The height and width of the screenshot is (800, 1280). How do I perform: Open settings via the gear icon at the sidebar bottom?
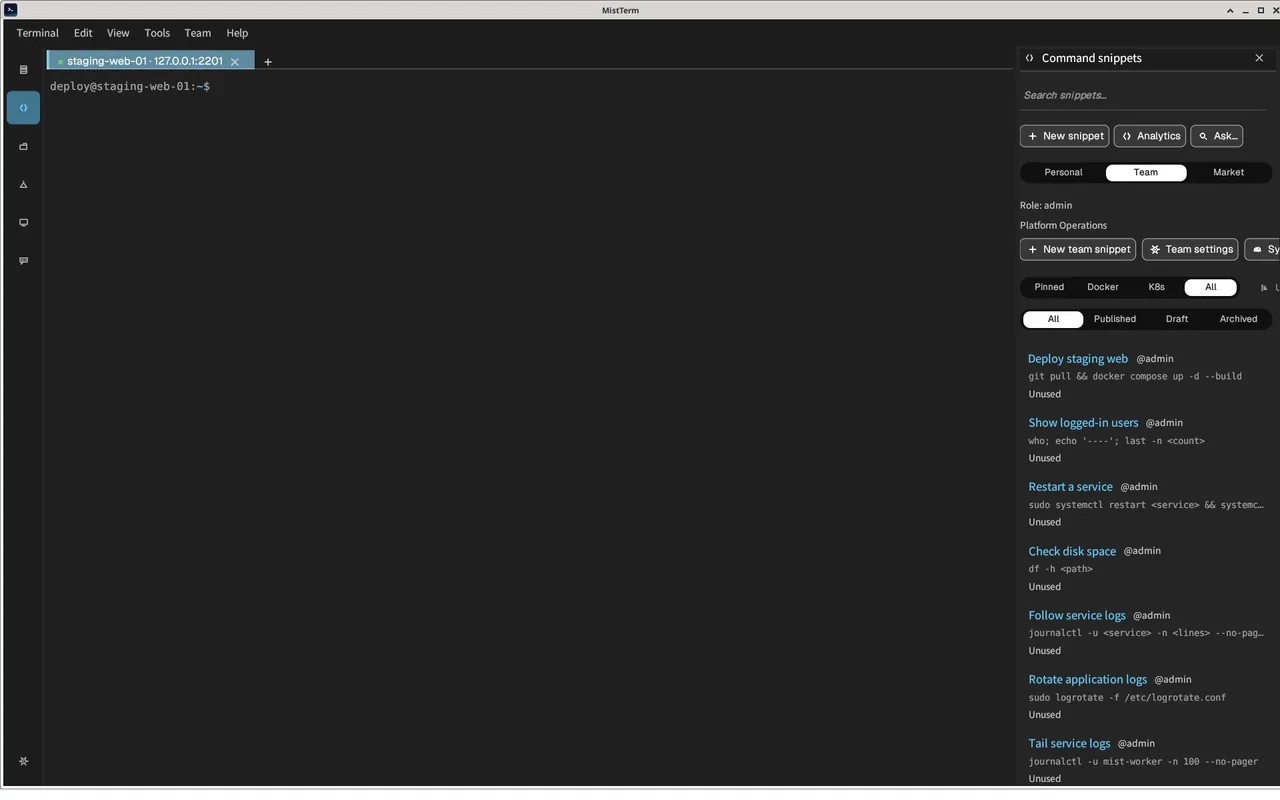click(23, 761)
